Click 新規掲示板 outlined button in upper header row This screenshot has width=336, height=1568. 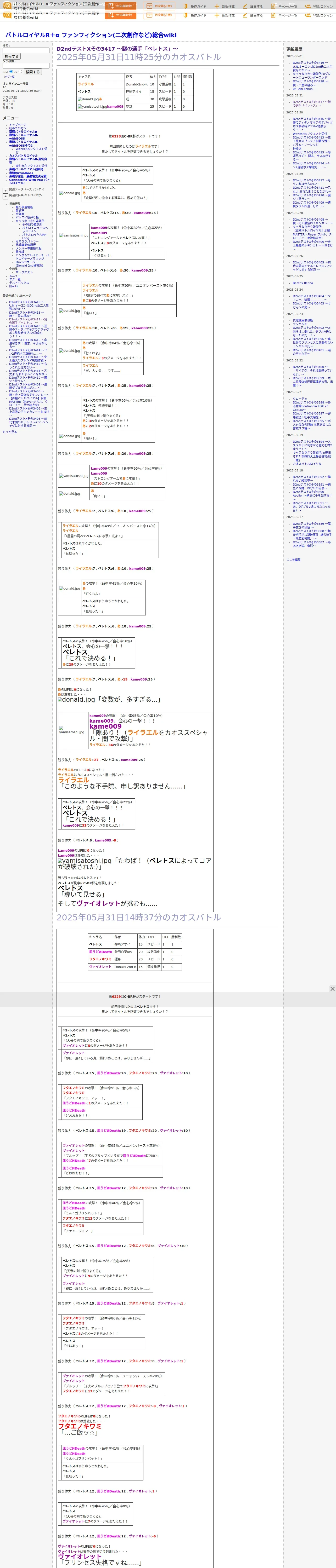pyautogui.click(x=159, y=6)
